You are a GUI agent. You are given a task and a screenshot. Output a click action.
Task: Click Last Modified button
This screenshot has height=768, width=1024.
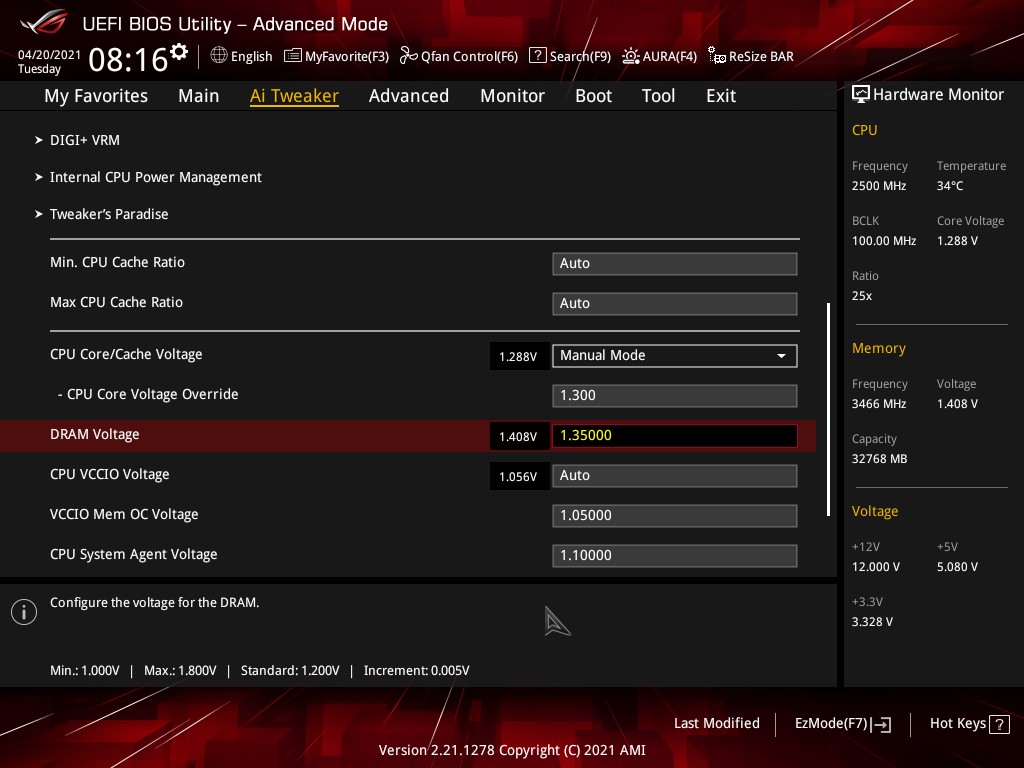[716, 723]
